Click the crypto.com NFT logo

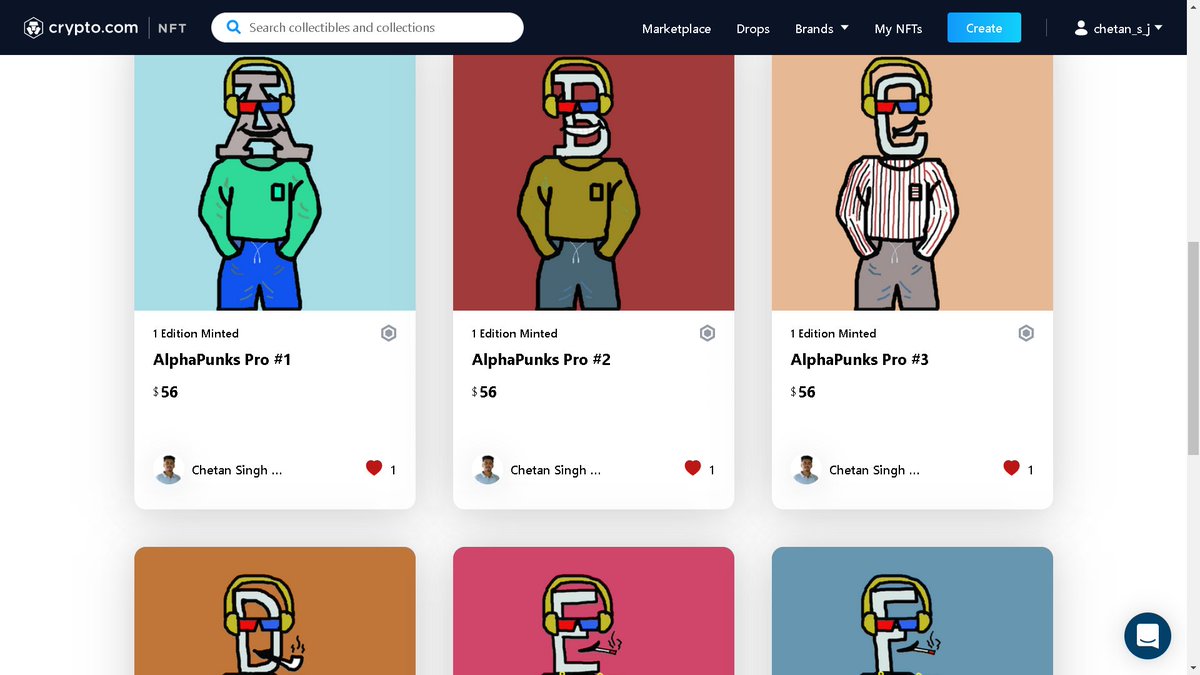pyautogui.click(x=105, y=28)
